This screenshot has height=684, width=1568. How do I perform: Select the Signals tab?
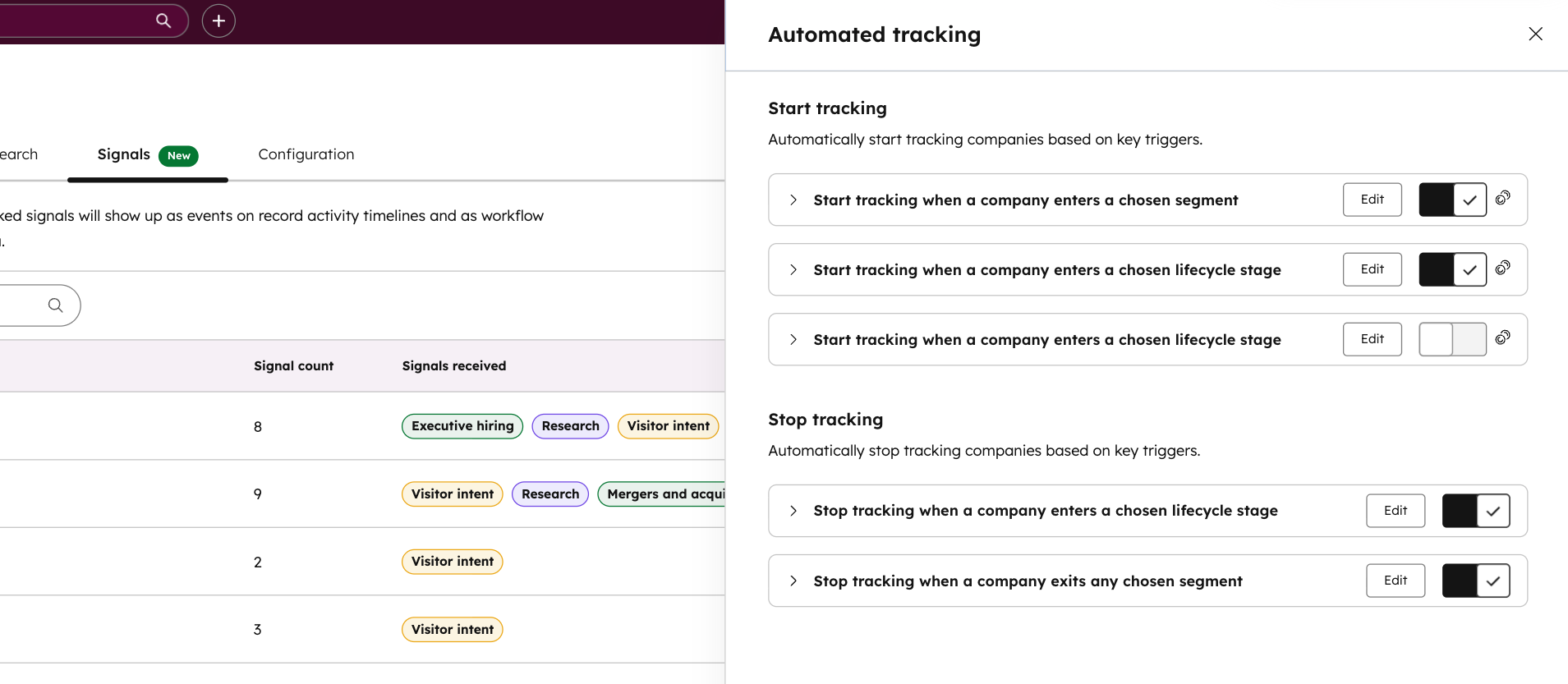tap(124, 154)
